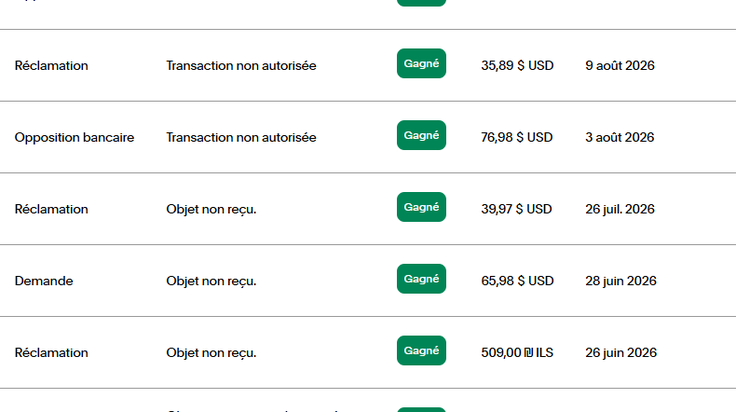This screenshot has height=412, width=736.
Task: Click Gagné badge on 28 juin 2026 row
Action: 421,279
